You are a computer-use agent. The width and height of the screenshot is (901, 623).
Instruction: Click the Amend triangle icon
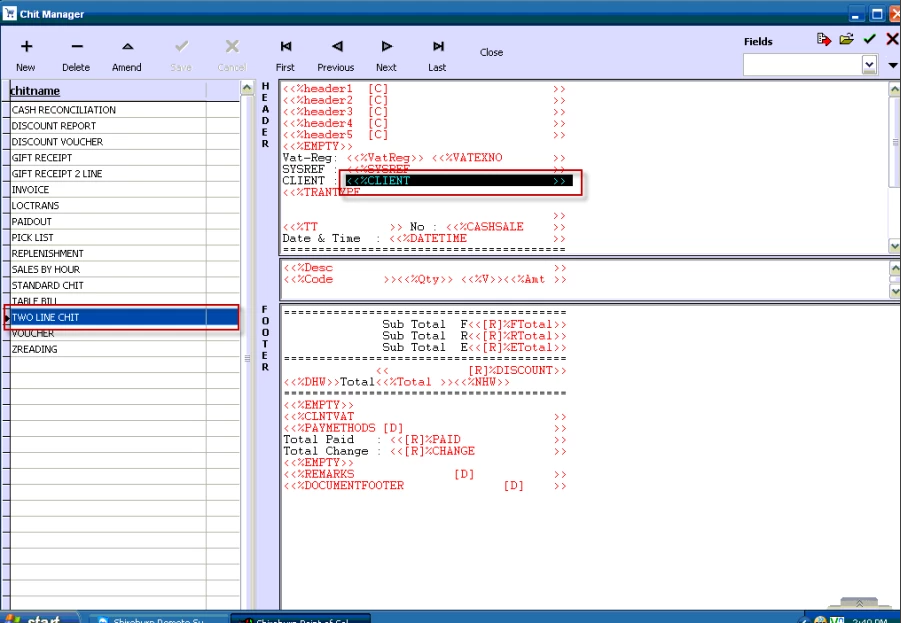(x=128, y=47)
